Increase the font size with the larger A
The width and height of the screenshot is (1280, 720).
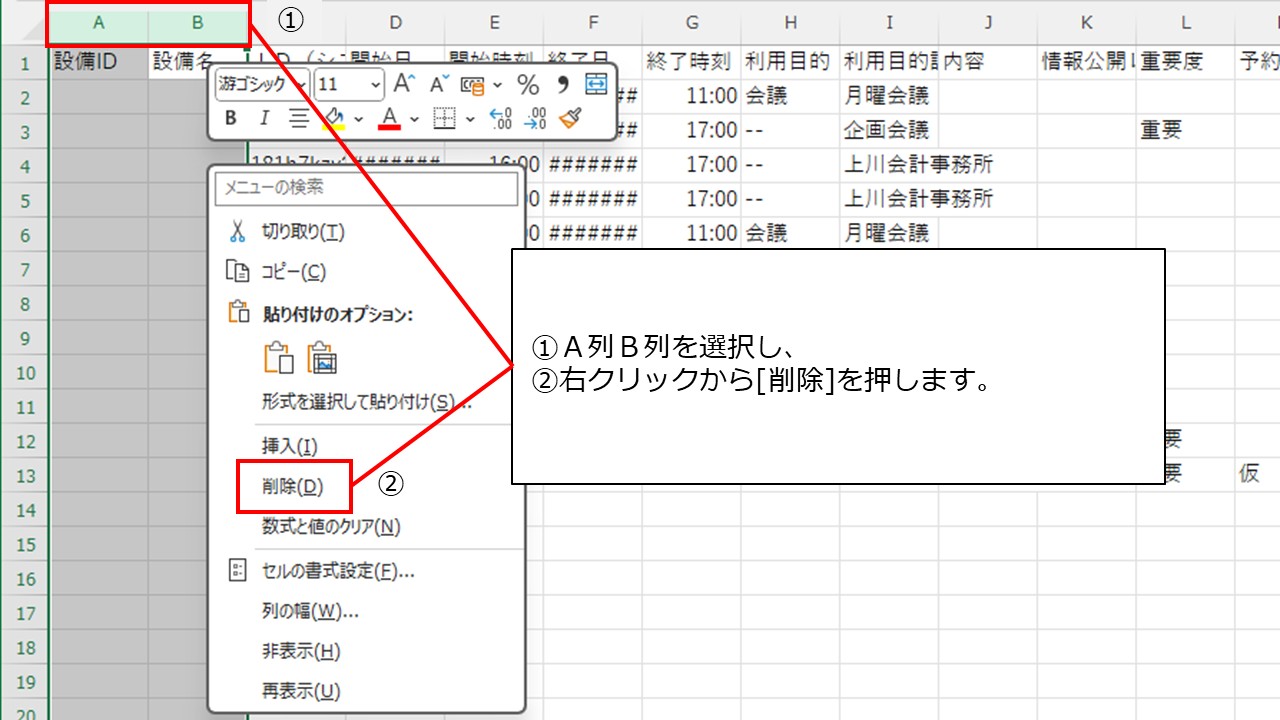coord(403,85)
